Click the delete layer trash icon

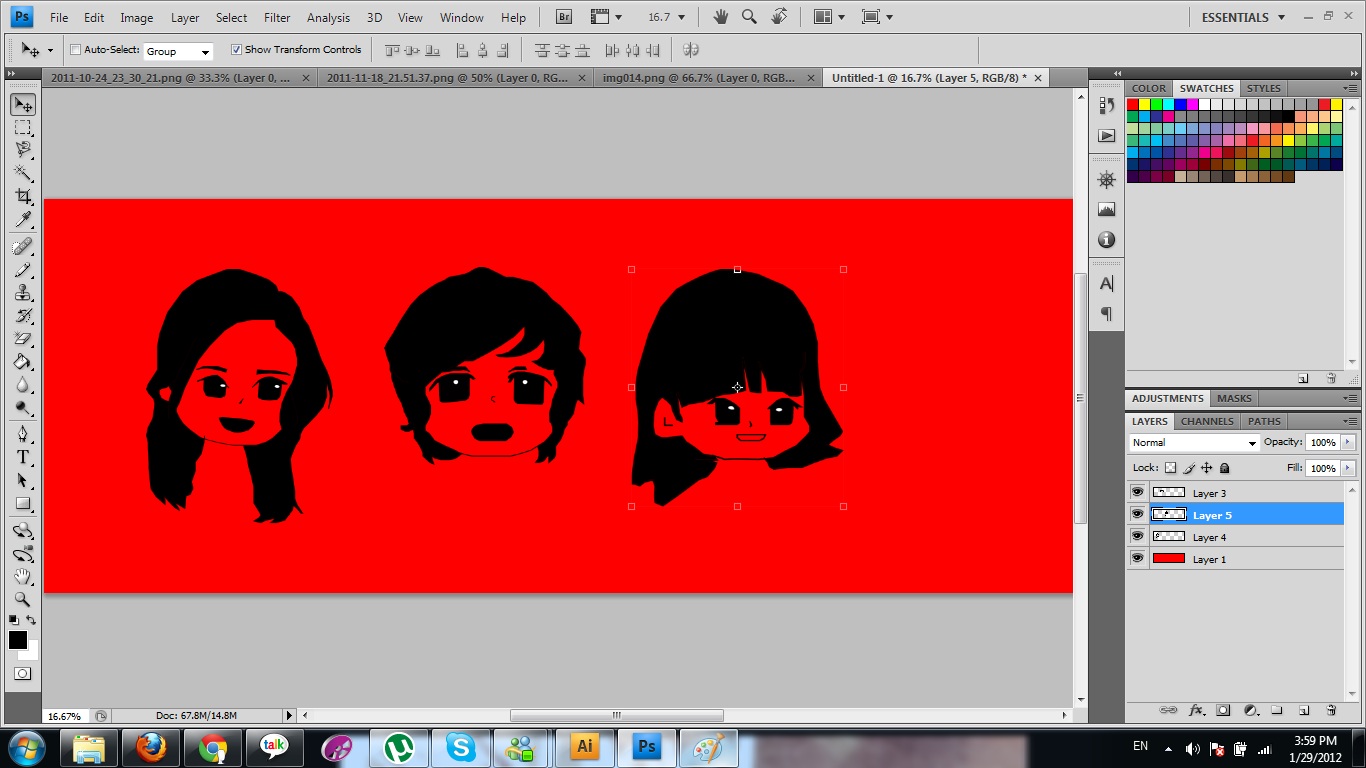tap(1331, 710)
